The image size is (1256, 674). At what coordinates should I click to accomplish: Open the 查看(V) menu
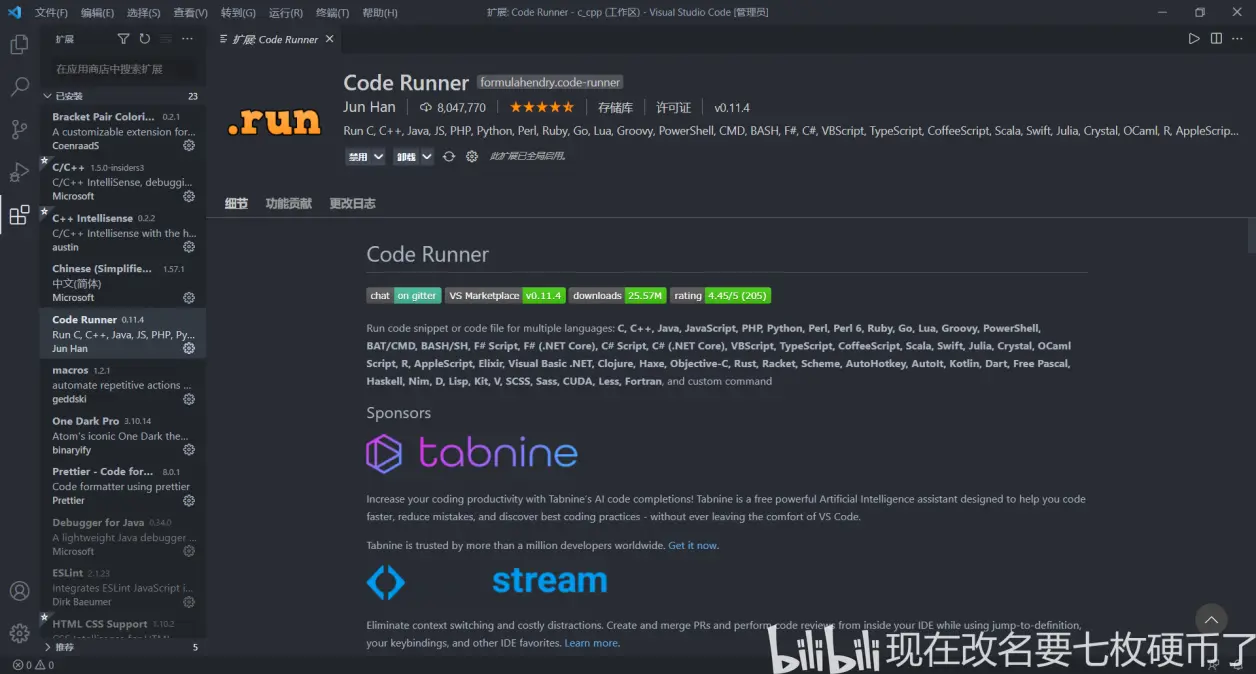pyautogui.click(x=190, y=13)
